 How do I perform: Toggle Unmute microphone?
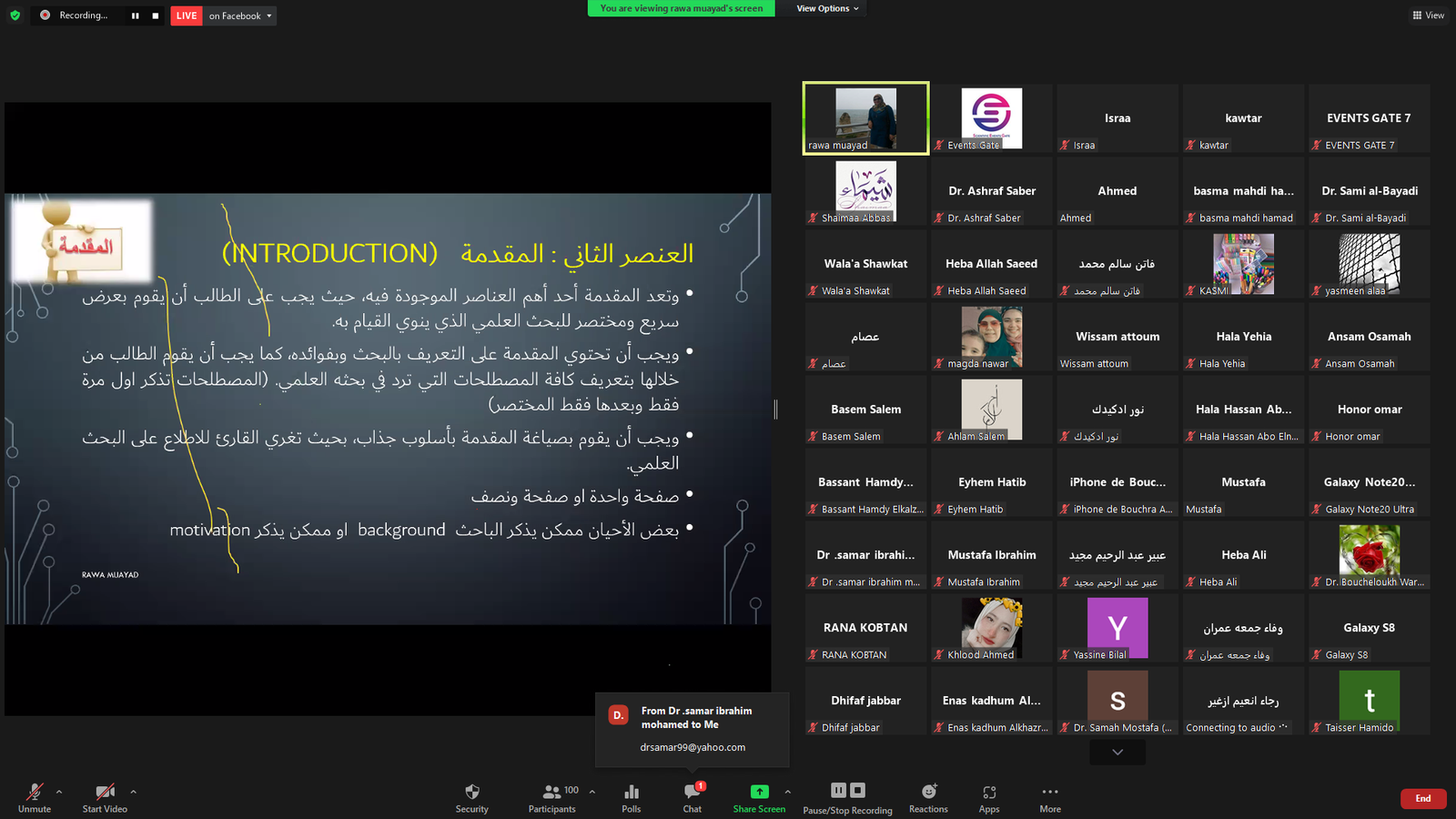(x=35, y=797)
